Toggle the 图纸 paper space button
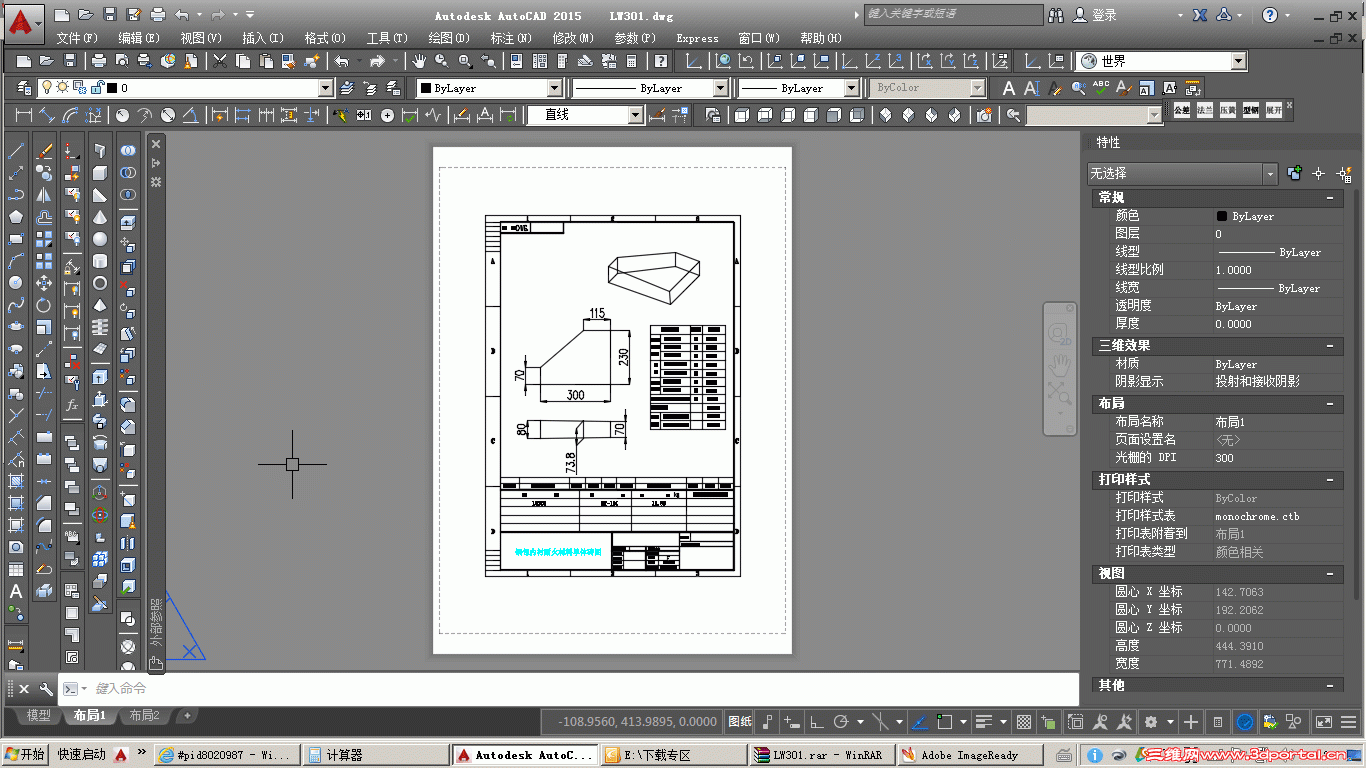Image resolution: width=1366 pixels, height=768 pixels. click(739, 721)
